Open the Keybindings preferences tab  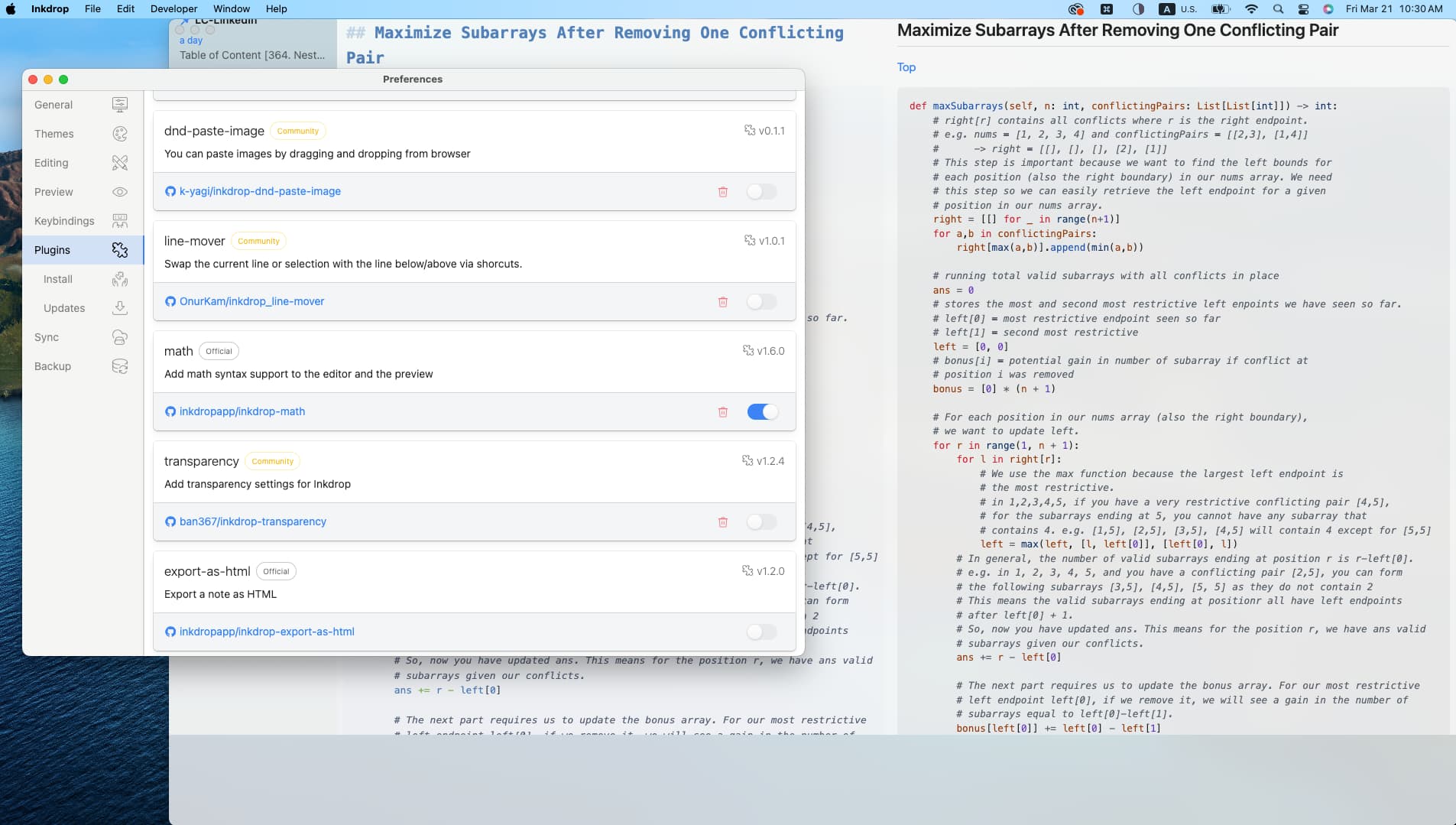83,221
